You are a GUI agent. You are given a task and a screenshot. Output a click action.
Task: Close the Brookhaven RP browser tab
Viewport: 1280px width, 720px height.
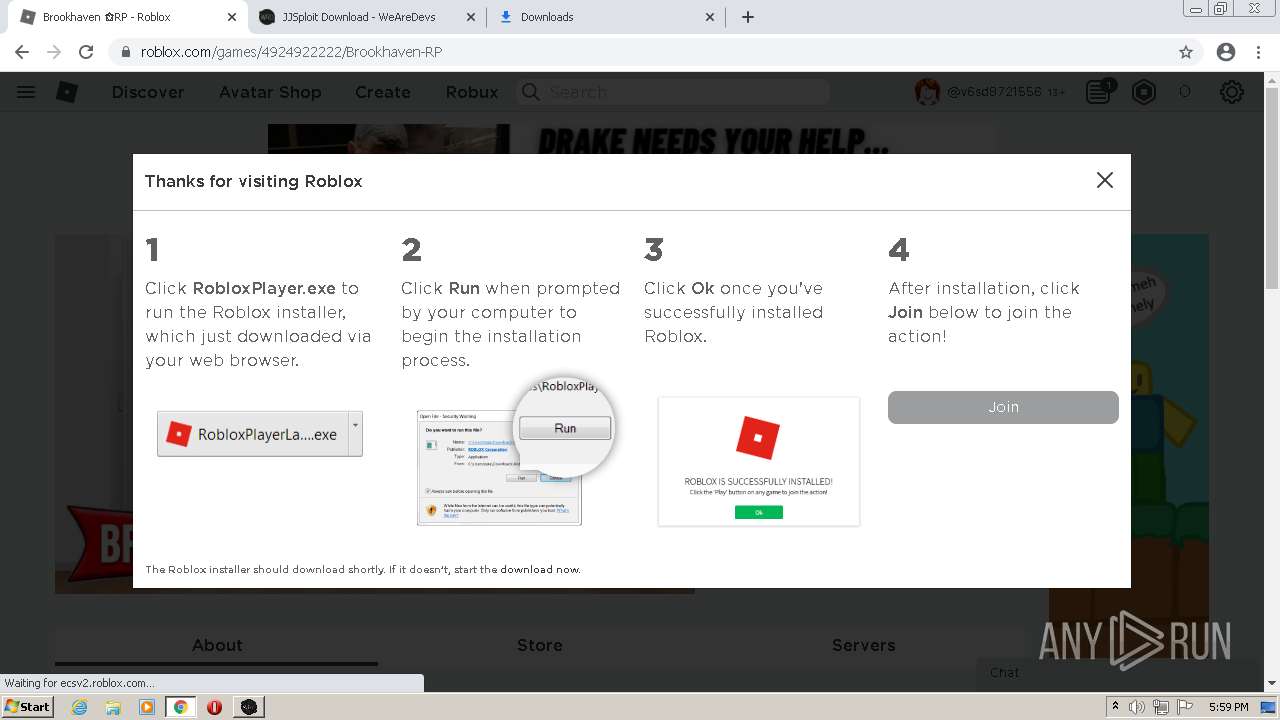(x=232, y=17)
